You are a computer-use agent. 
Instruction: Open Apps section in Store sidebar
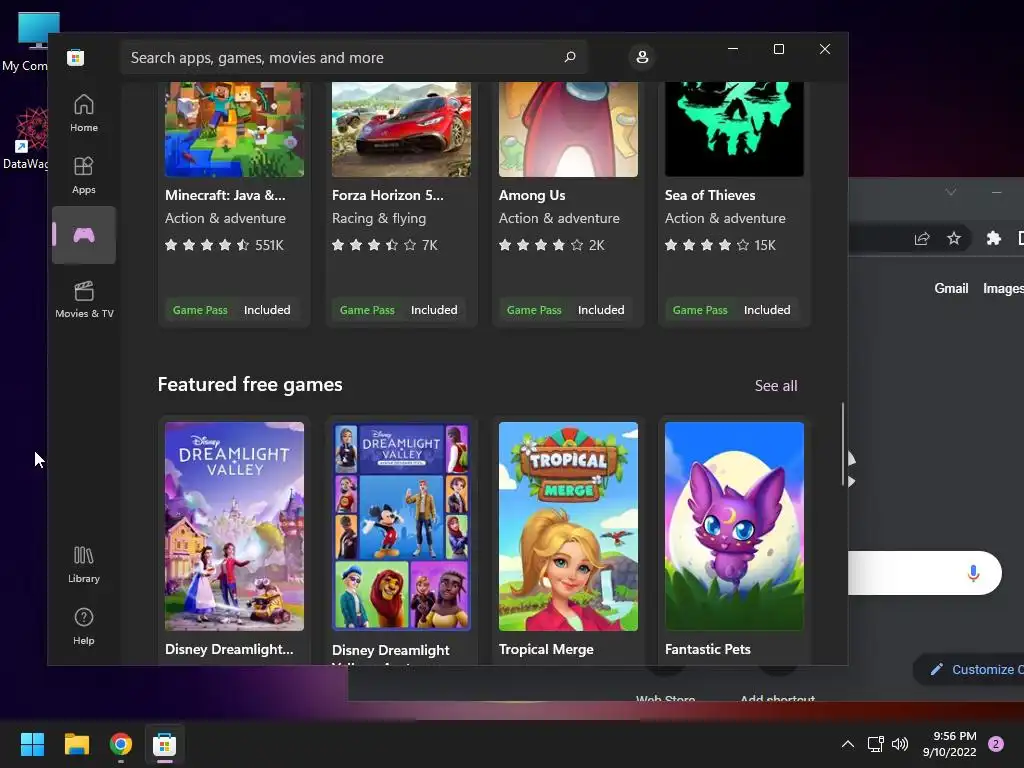point(84,175)
